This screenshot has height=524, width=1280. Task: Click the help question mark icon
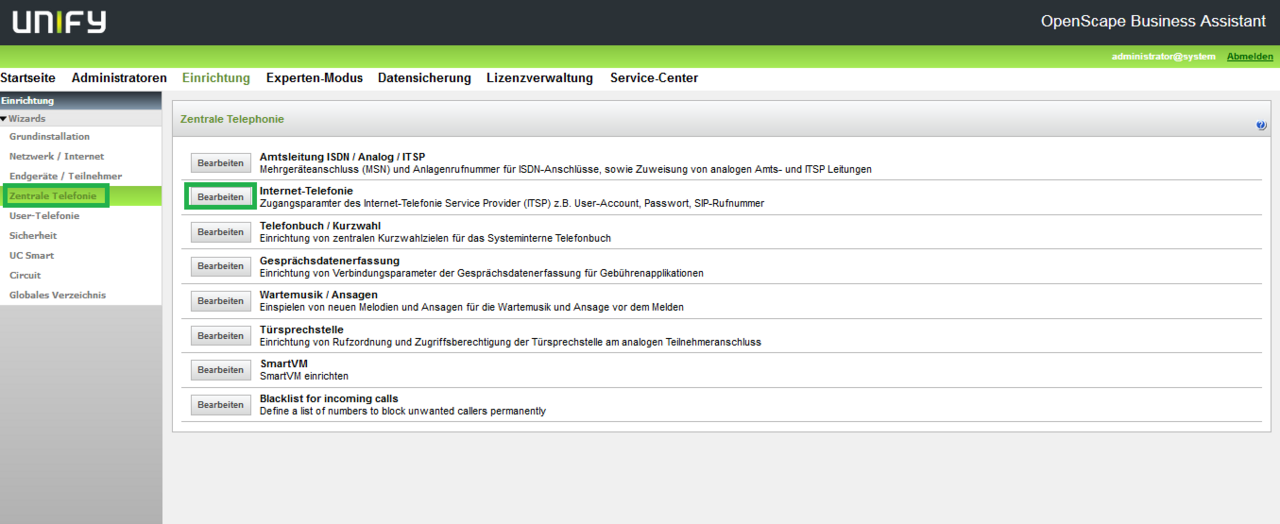[x=1261, y=126]
